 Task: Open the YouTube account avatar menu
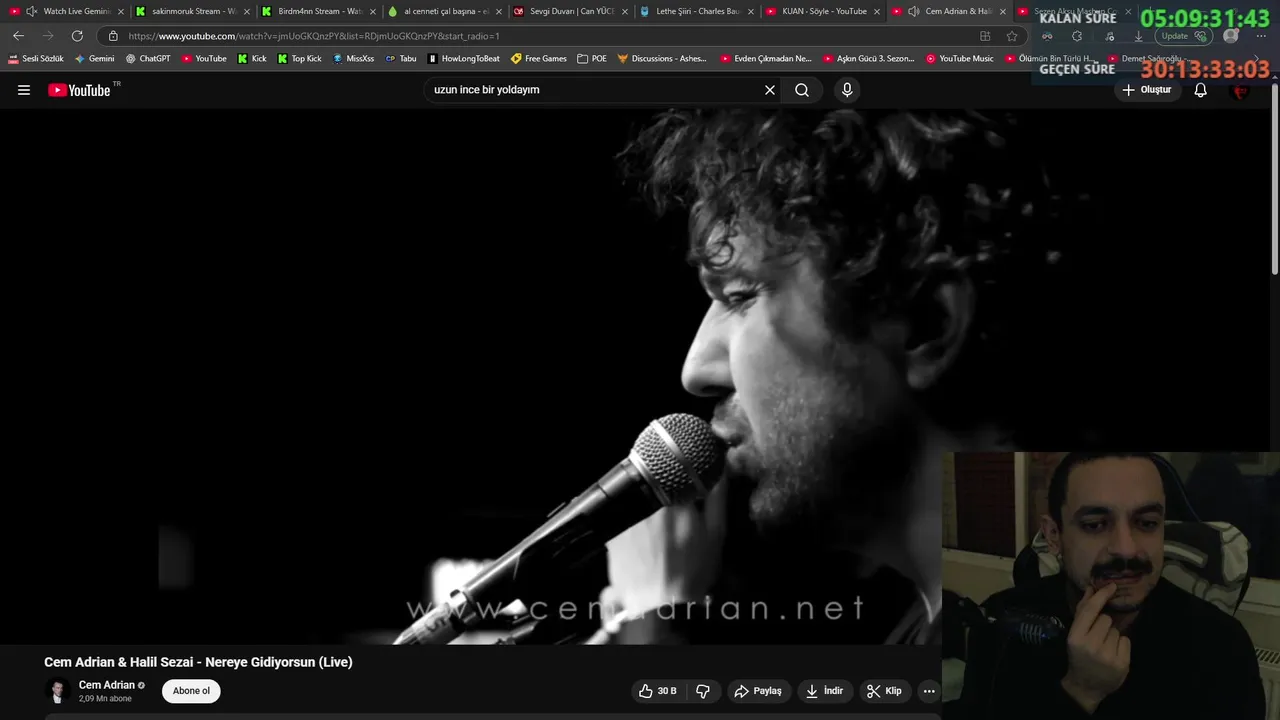(x=1241, y=90)
